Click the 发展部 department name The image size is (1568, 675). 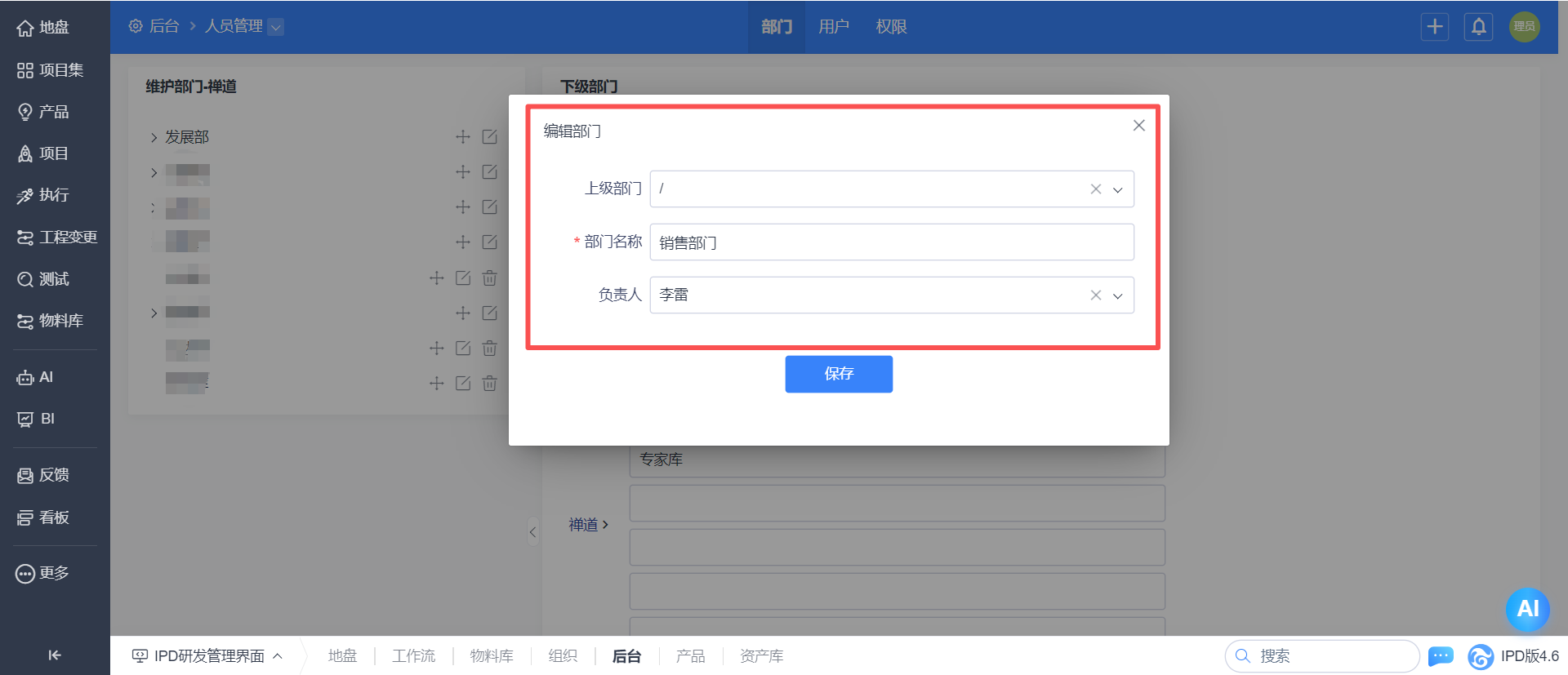click(x=187, y=137)
